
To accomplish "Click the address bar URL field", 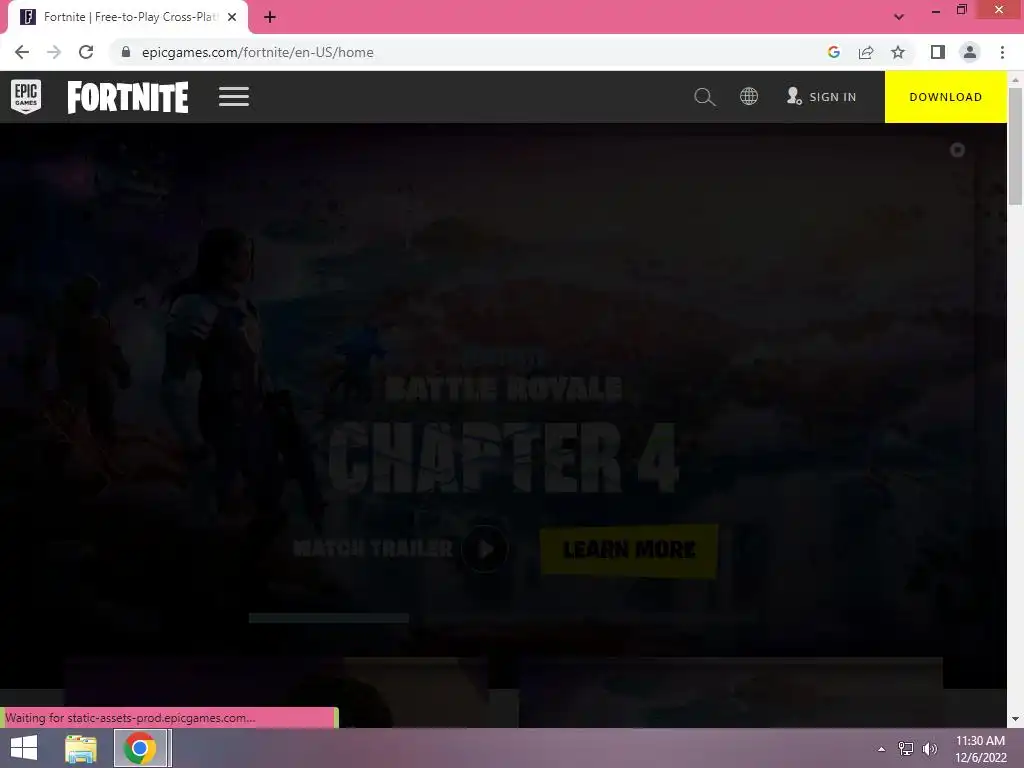I will tap(470, 52).
